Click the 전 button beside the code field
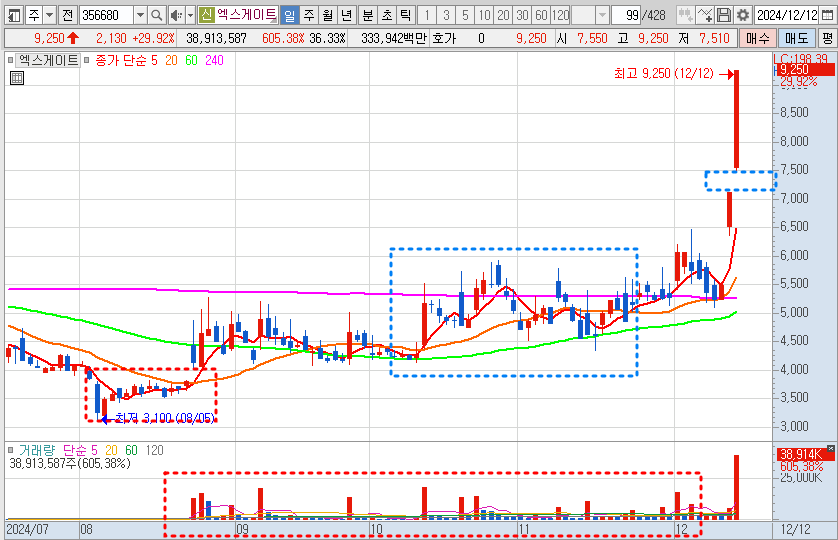The height and width of the screenshot is (540, 838). [x=67, y=15]
